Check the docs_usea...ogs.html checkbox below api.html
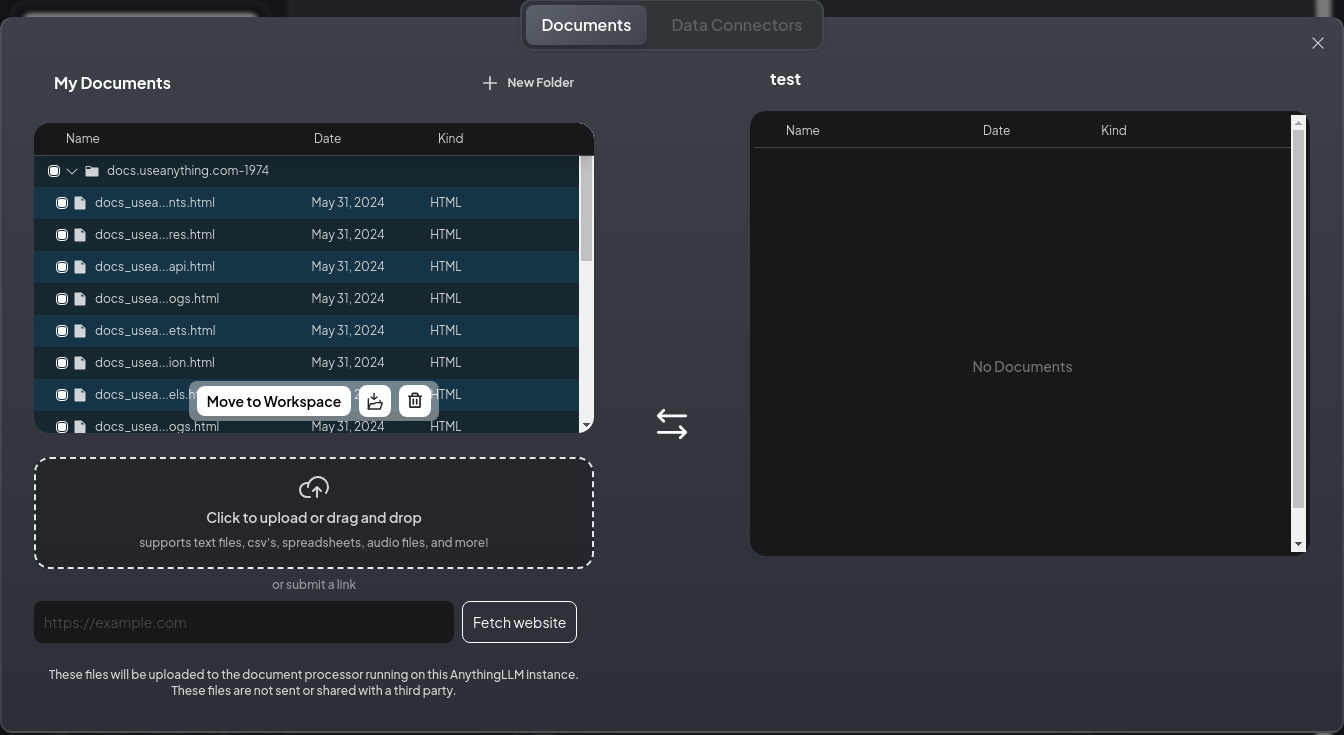The width and height of the screenshot is (1344, 735). (62, 299)
